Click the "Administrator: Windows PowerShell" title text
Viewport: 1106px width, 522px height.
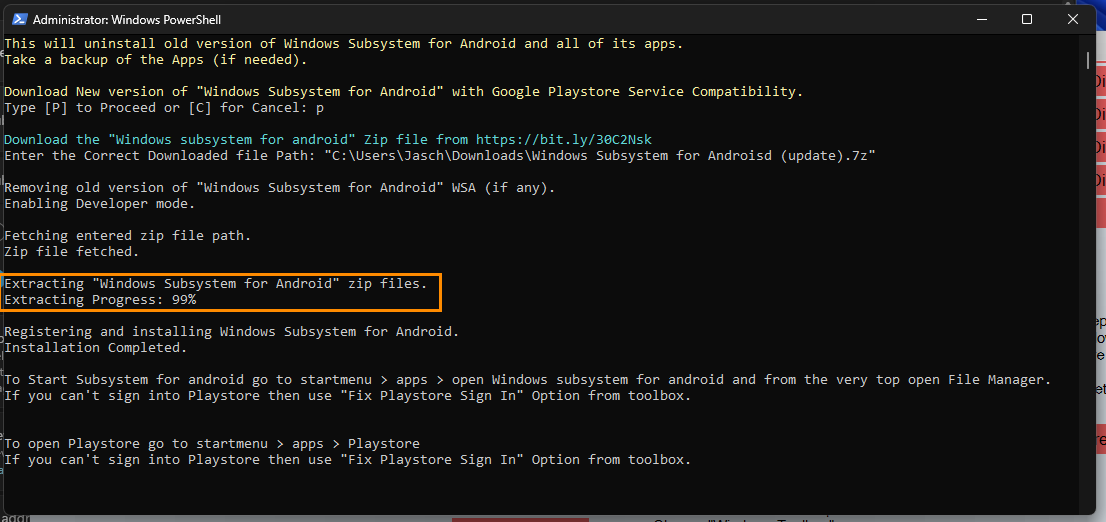127,20
